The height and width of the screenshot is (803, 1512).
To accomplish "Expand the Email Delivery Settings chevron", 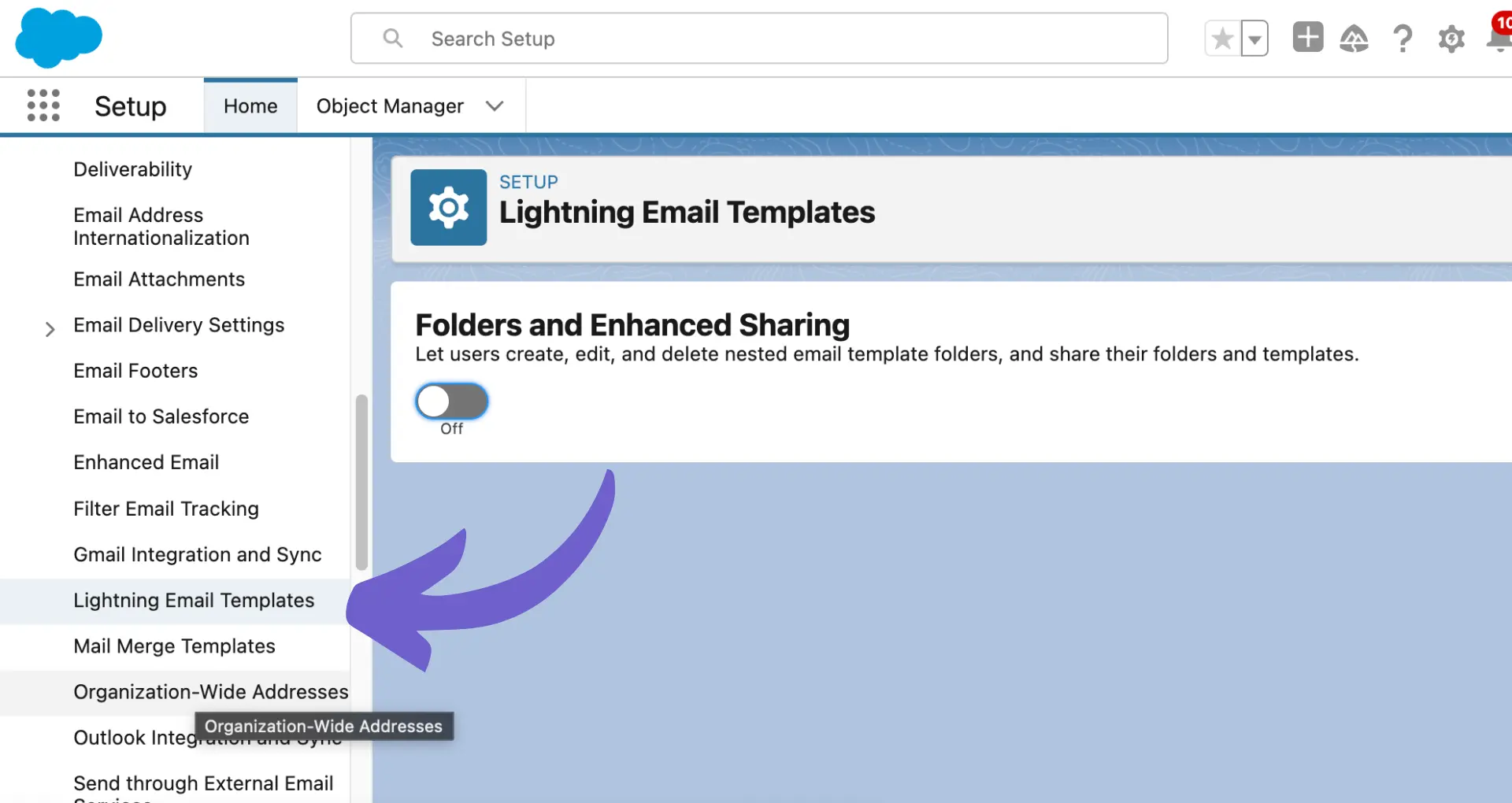I will coord(50,328).
